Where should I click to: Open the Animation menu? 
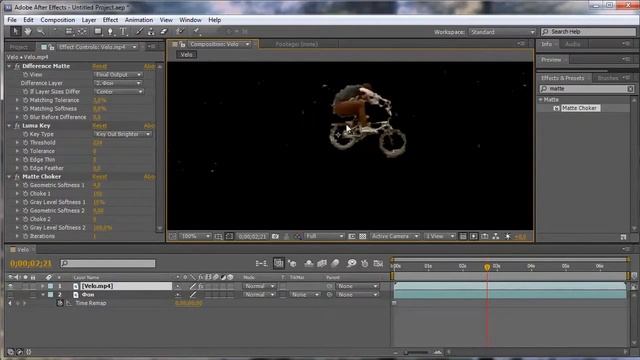(139, 20)
